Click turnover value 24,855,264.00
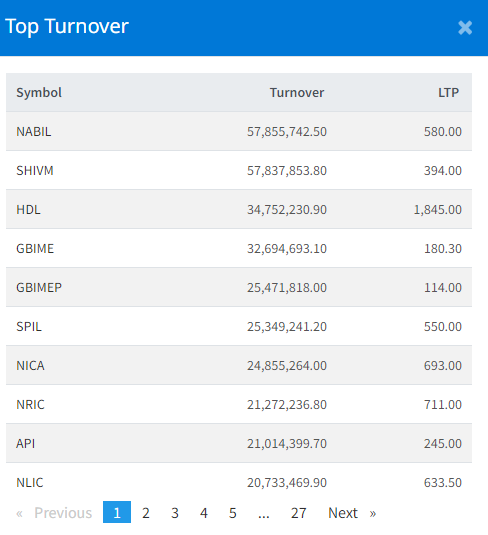Viewport: 488px width, 535px height. click(287, 365)
